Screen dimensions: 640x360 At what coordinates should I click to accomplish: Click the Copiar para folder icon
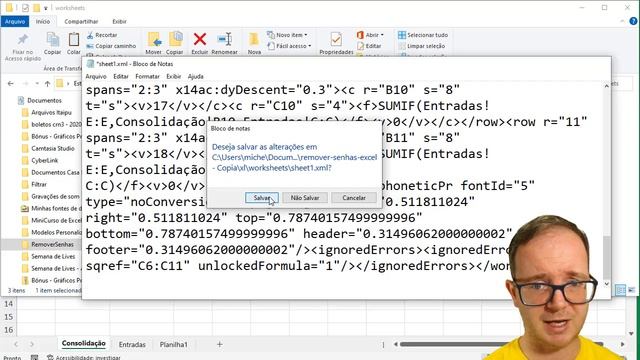(175, 40)
